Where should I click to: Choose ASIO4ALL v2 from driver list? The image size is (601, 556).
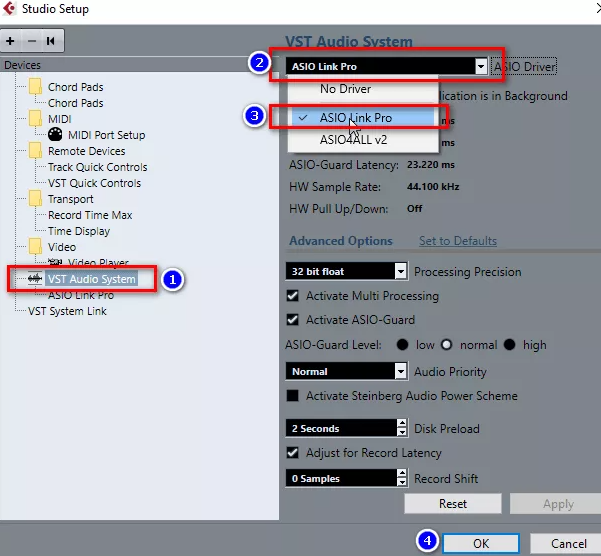coord(363,140)
